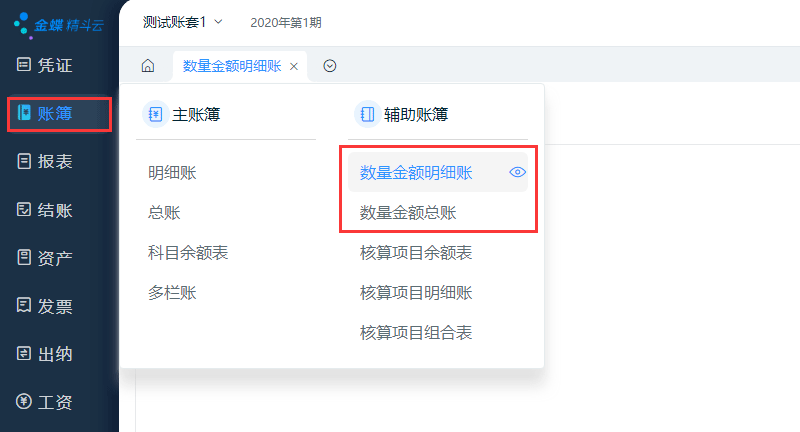The width and height of the screenshot is (800, 432).
Task: Close the 数量金额明细账 tab
Action: click(x=294, y=66)
